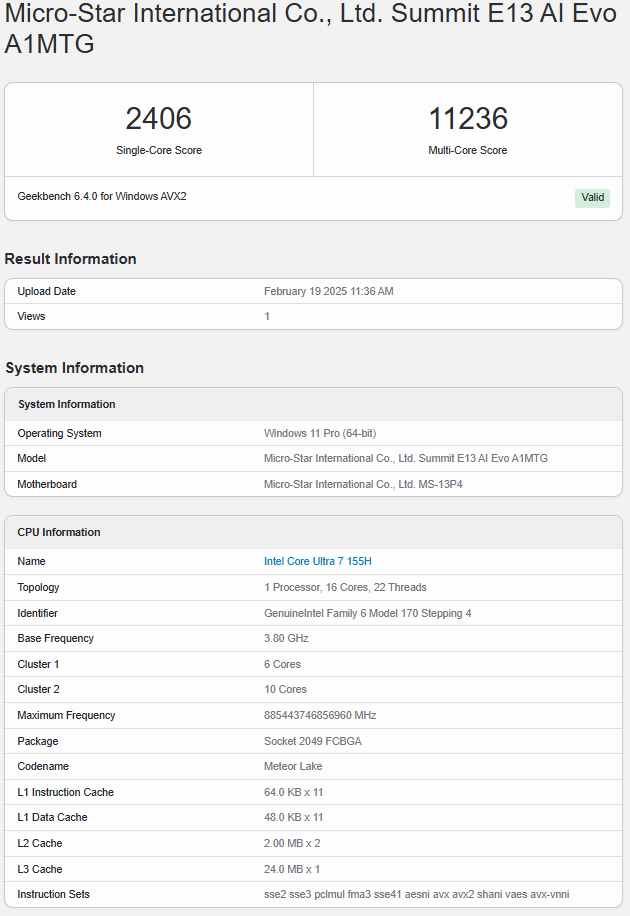Click the Maximum Frequency label

66,716
